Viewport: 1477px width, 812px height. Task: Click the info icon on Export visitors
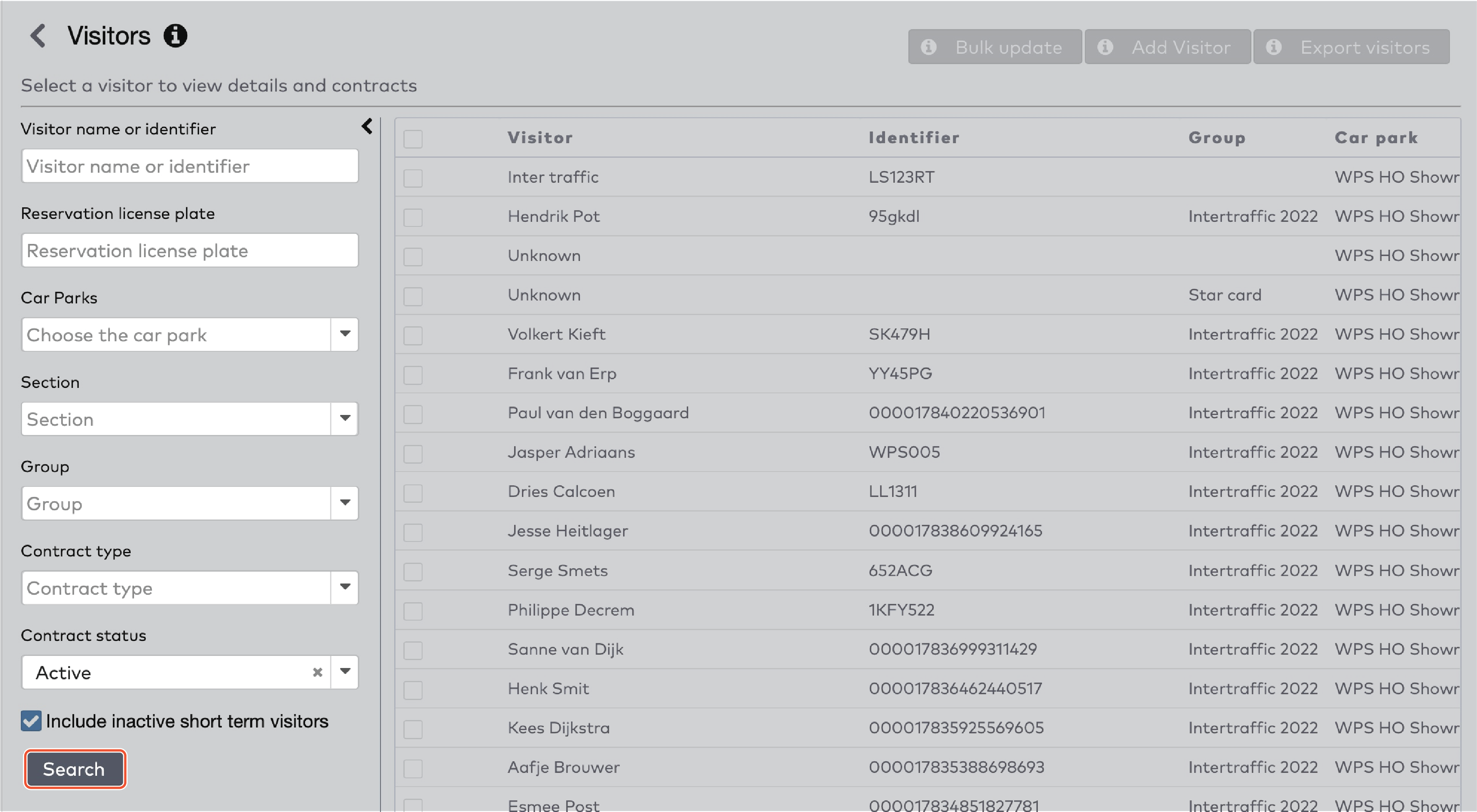pos(1275,47)
